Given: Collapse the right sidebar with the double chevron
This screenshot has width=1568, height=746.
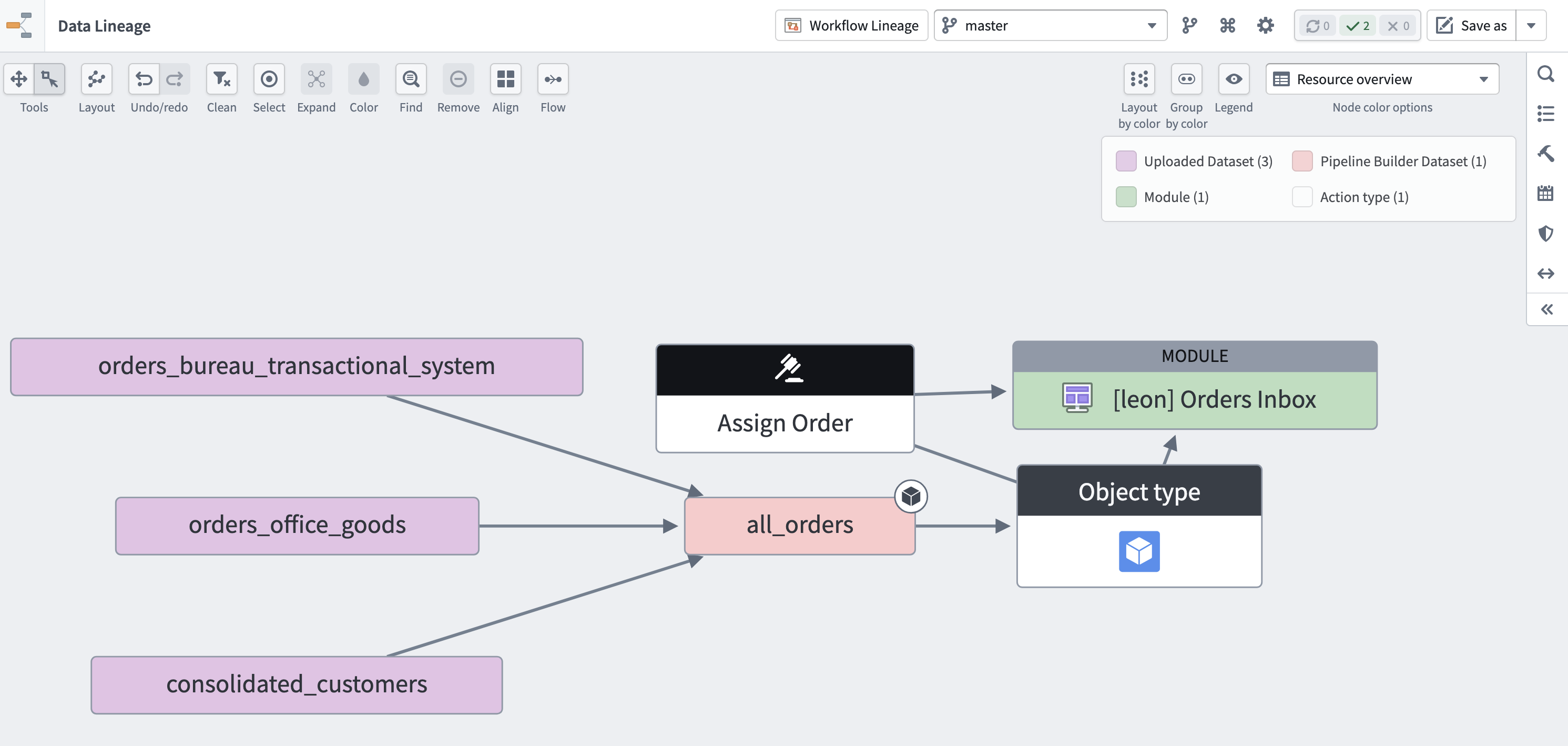Looking at the screenshot, I should tap(1546, 309).
